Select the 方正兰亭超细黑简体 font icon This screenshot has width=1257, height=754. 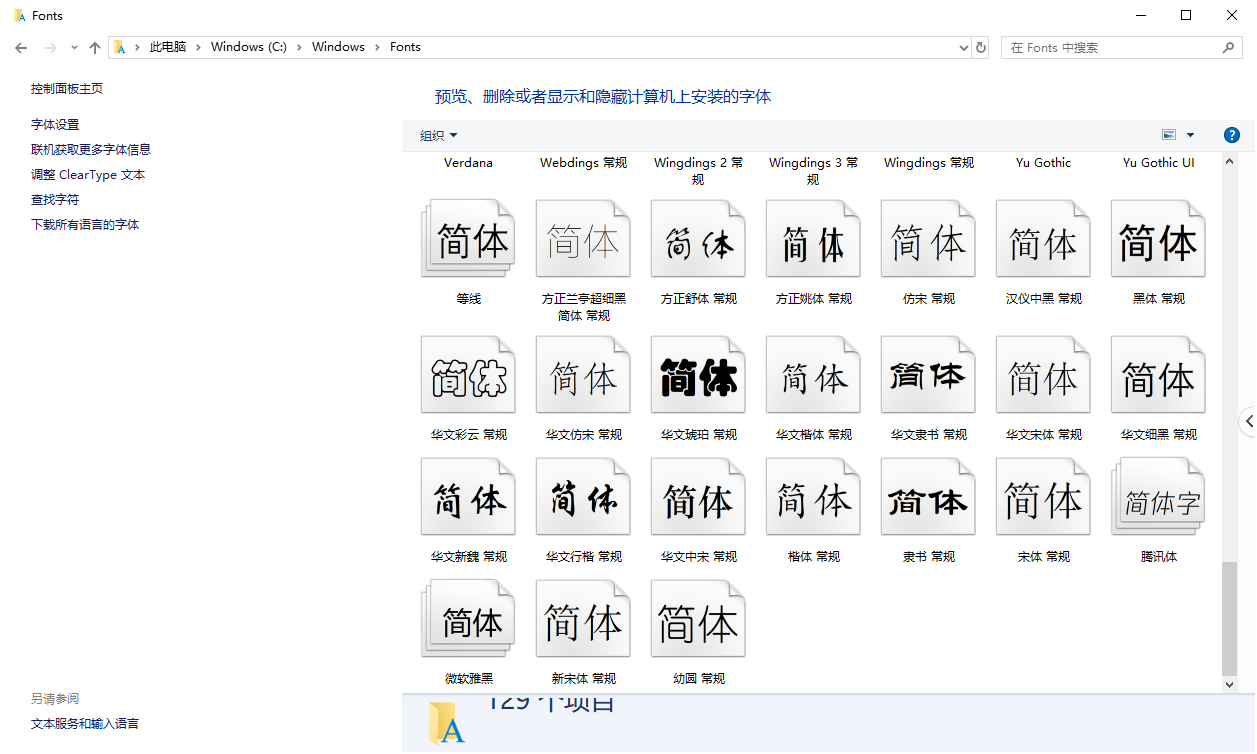pyautogui.click(x=583, y=239)
